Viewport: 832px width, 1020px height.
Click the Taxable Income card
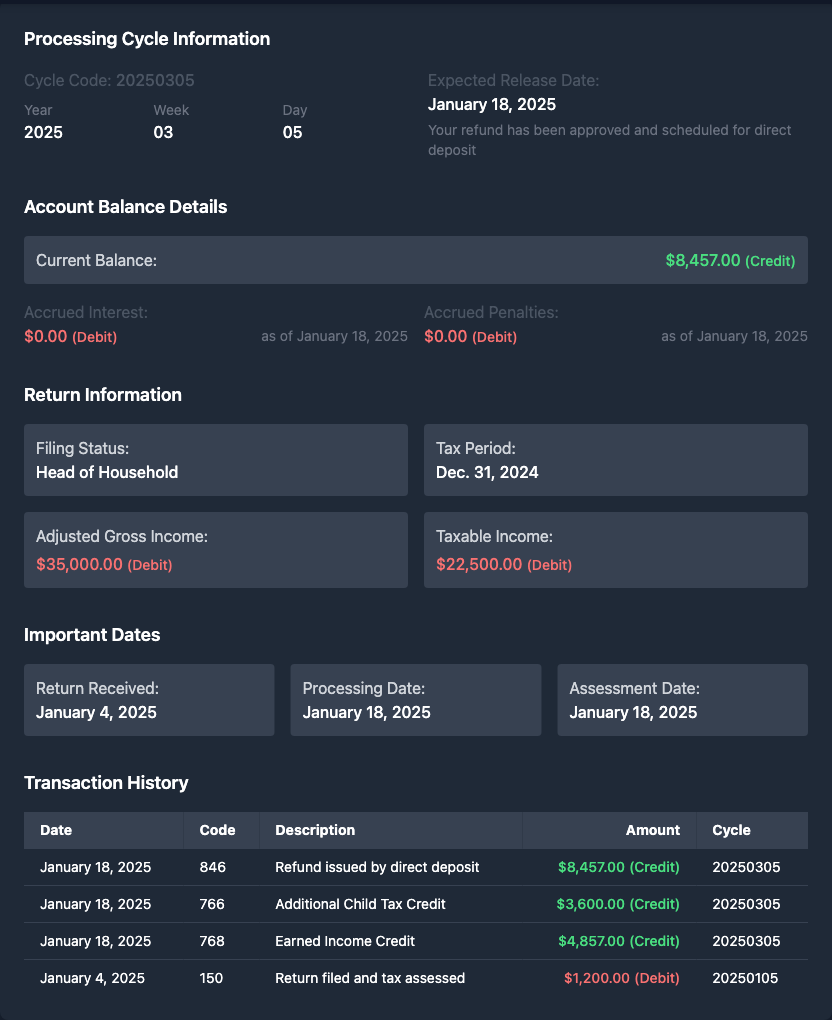click(x=615, y=550)
